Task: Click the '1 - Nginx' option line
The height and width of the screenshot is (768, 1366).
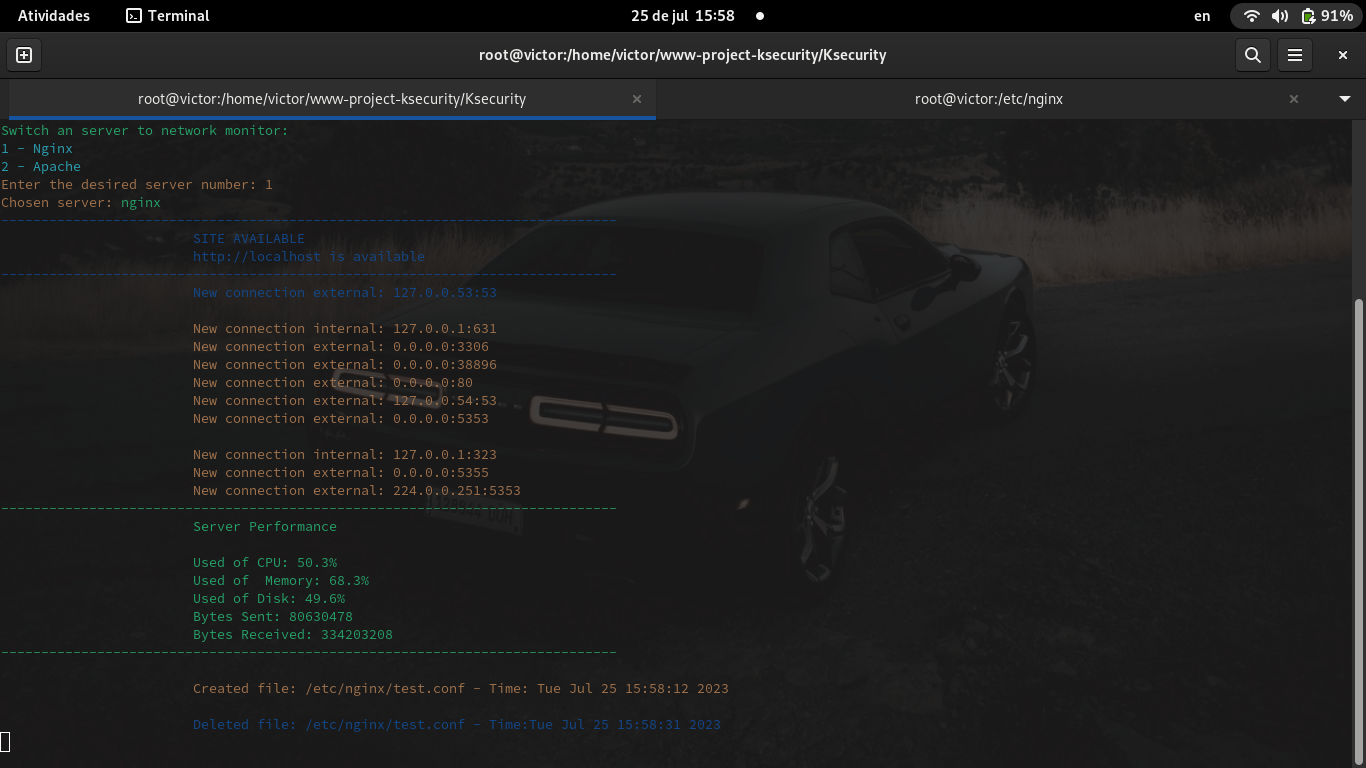Action: tap(37, 149)
